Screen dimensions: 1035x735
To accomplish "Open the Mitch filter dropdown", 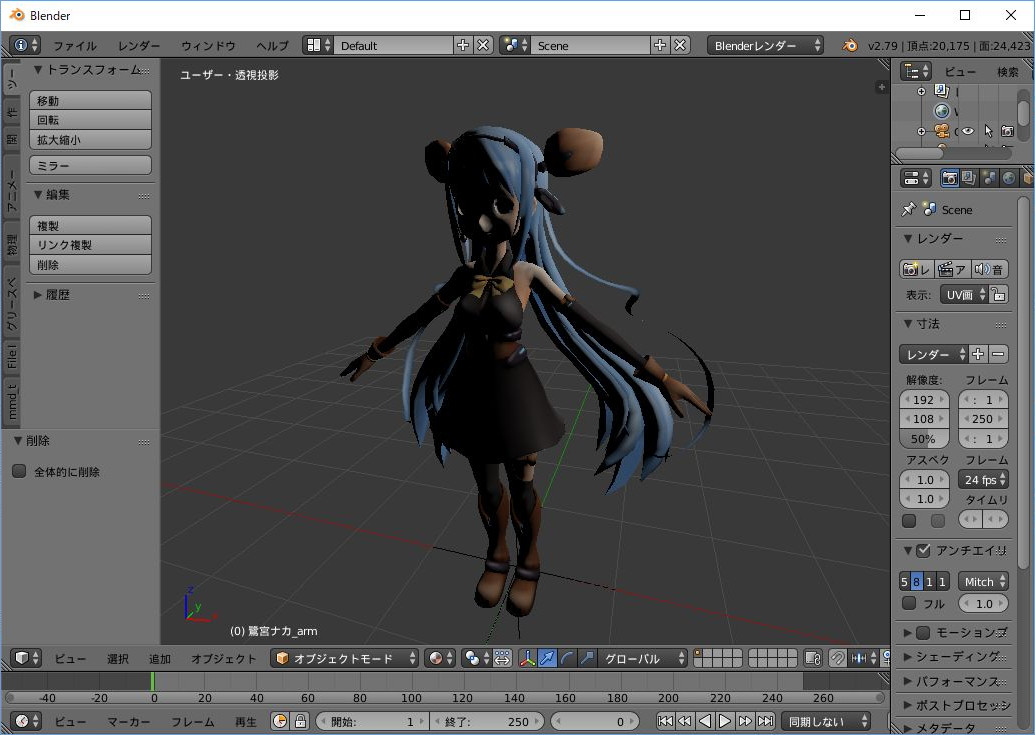I will (984, 581).
